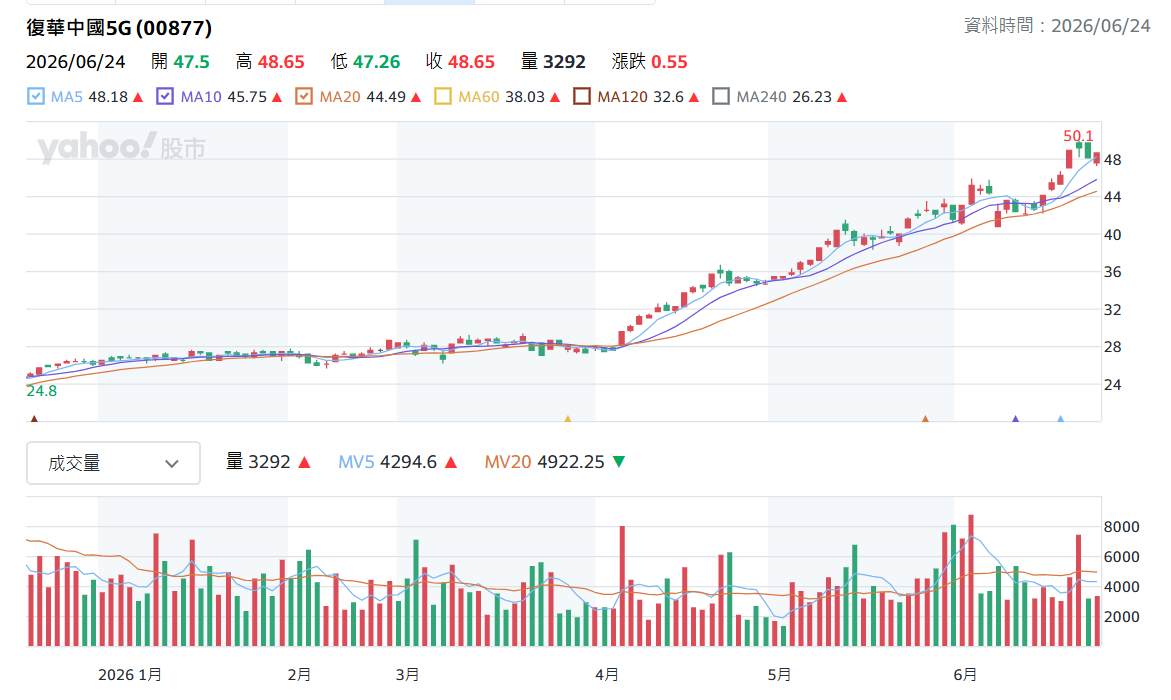Toggle the MA10 moving average checkbox
Screen dimensions: 1171x700
(165, 96)
